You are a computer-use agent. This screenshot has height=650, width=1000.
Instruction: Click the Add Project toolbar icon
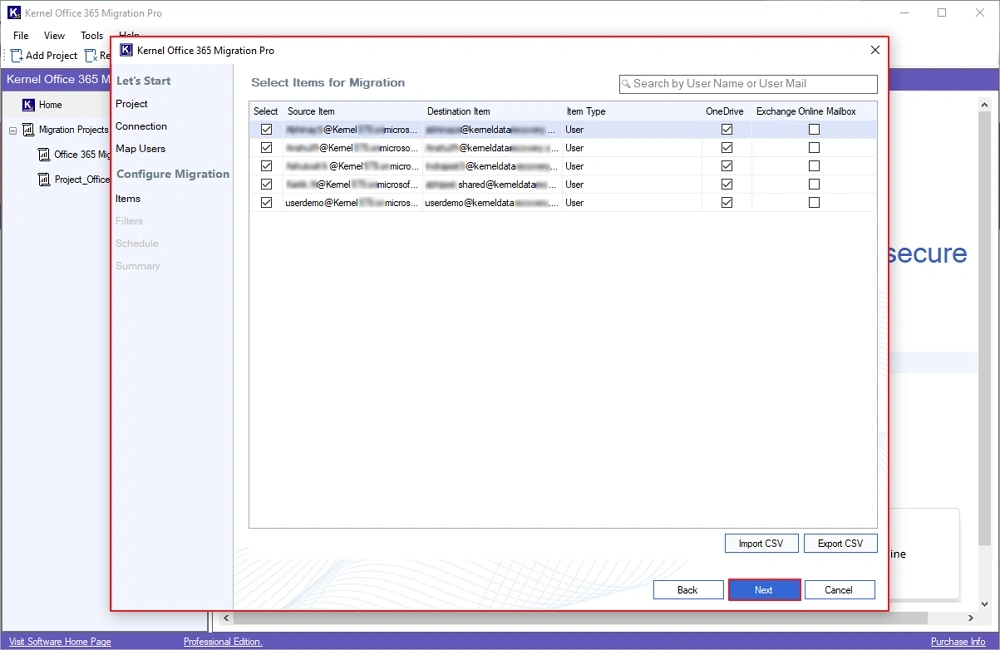coord(17,56)
